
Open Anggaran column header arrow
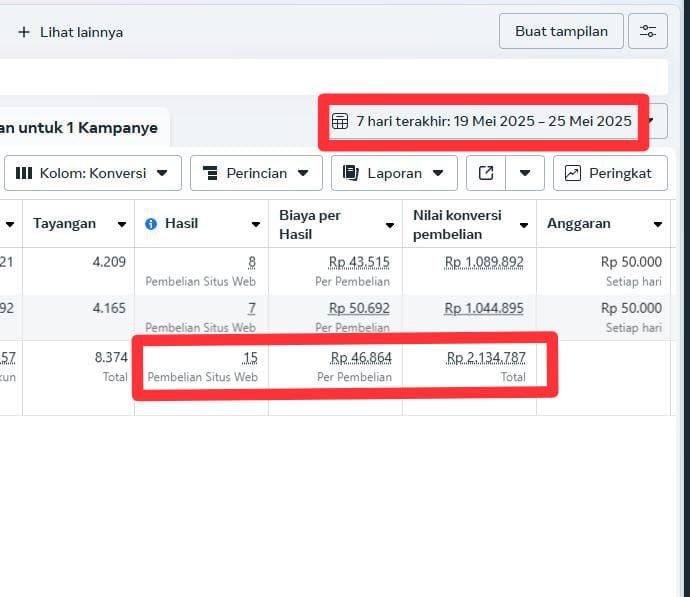657,224
